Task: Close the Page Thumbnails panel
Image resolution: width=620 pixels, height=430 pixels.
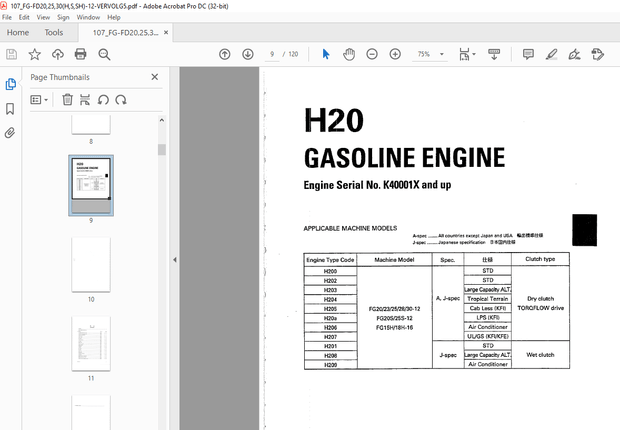Action: [x=155, y=77]
